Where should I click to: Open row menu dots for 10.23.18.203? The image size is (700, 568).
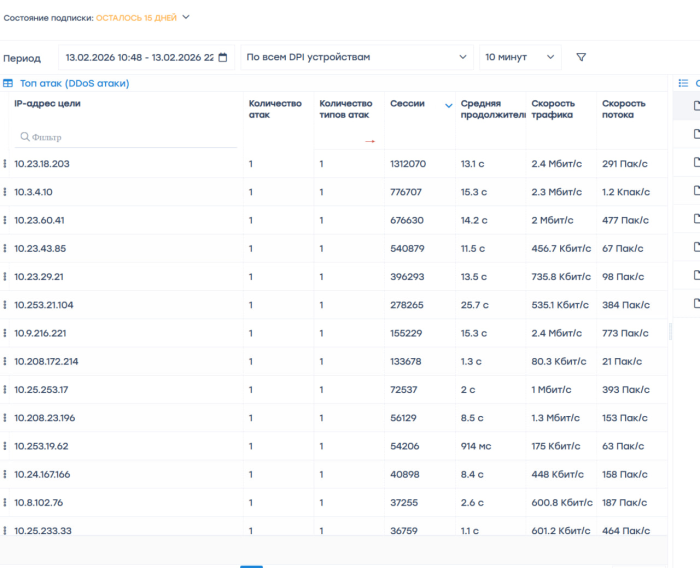pyautogui.click(x=5, y=164)
